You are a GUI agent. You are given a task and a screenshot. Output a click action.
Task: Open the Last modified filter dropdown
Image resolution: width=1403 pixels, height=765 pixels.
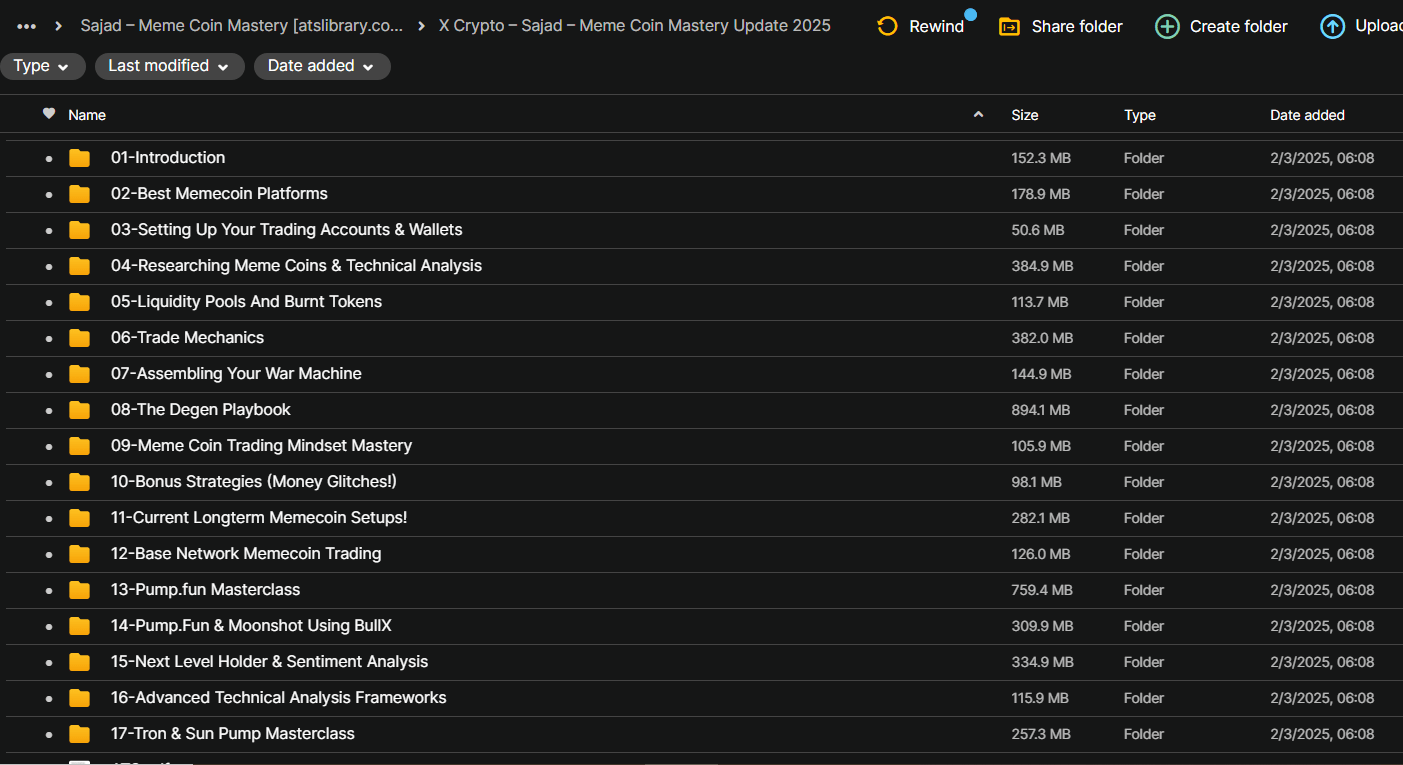(x=169, y=66)
